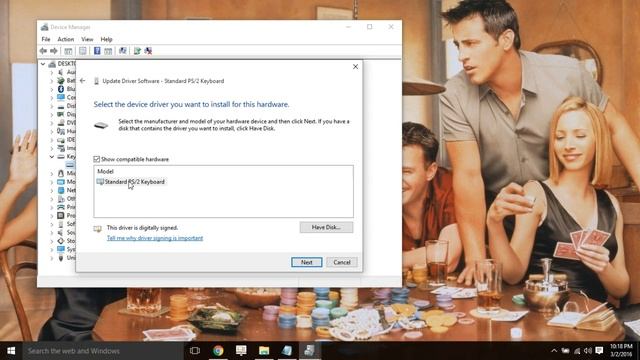Screen dimensions: 640x360
Task: Expand the Network adapters tree node
Action: (x=52, y=190)
